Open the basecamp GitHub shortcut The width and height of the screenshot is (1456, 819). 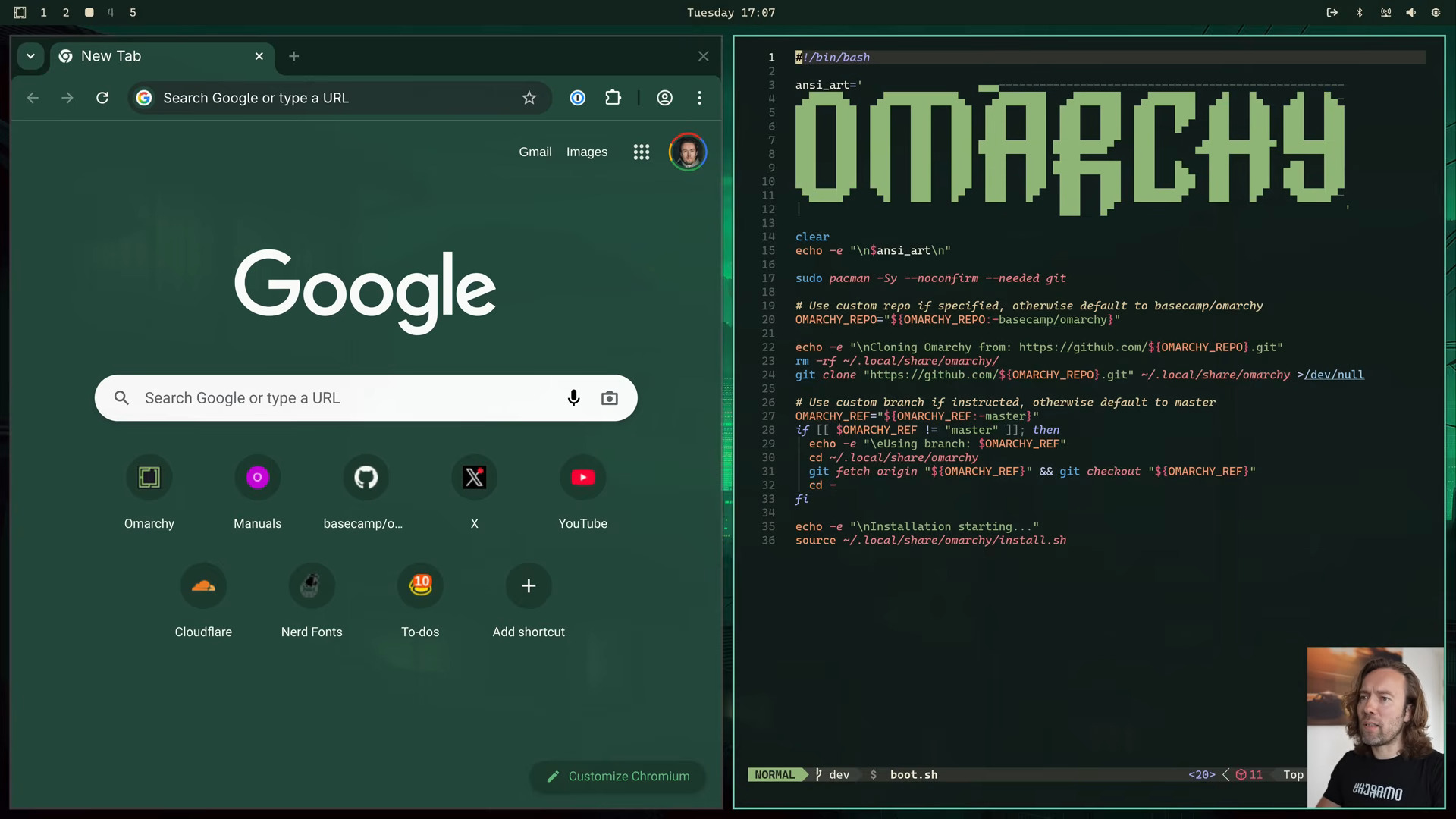366,478
